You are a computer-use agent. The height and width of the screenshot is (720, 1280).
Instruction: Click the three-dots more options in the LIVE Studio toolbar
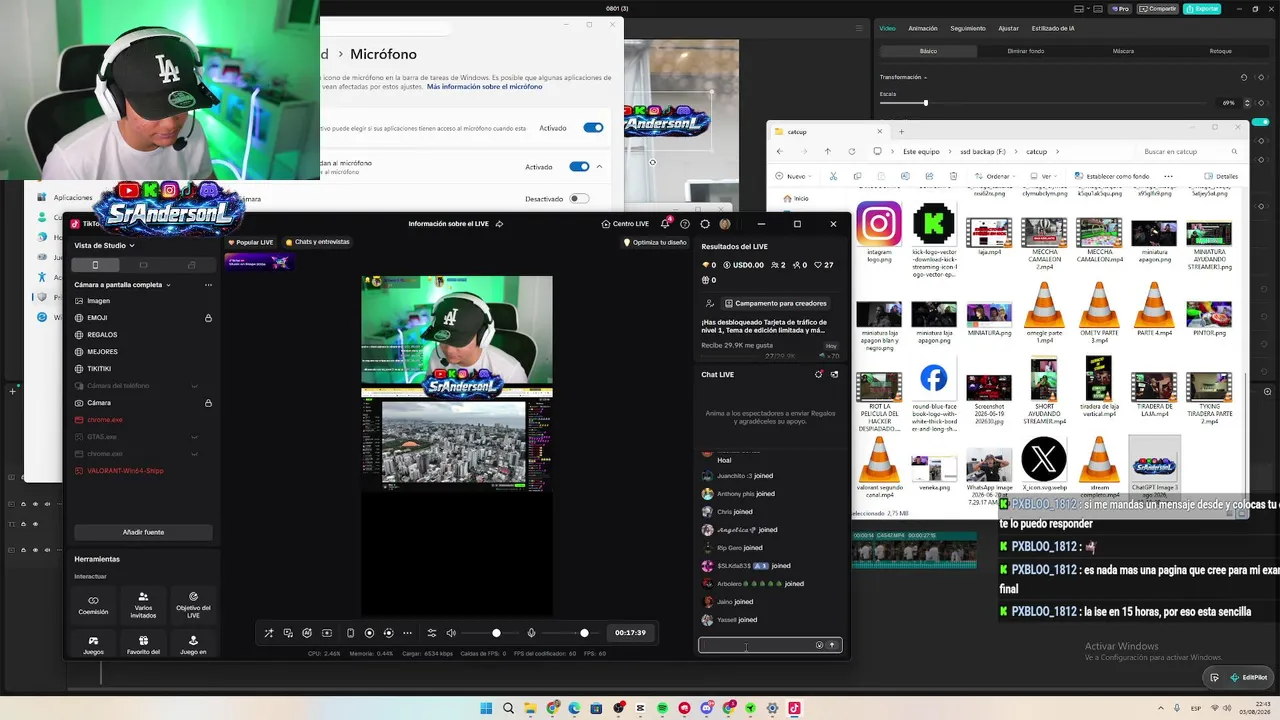[x=407, y=633]
